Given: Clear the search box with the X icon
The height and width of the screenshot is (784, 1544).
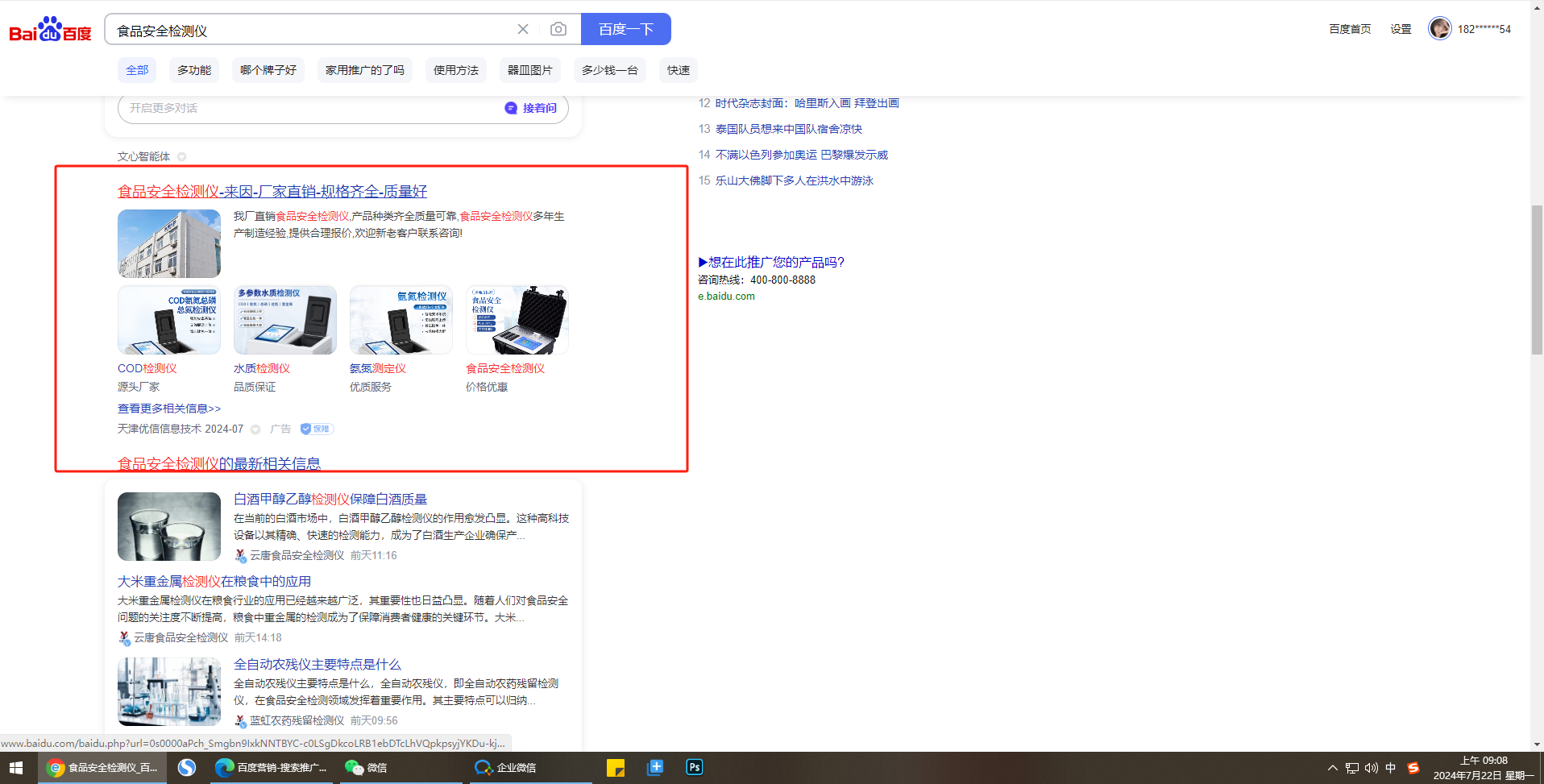Looking at the screenshot, I should pos(523,29).
